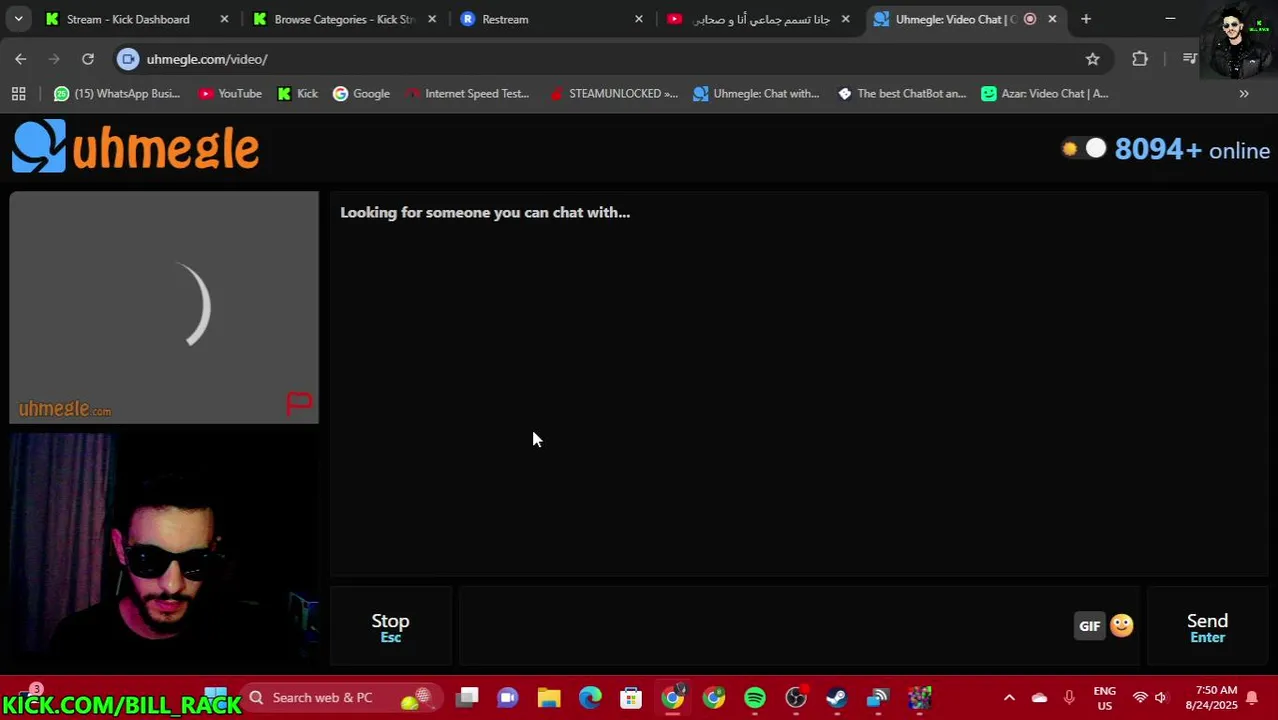Open OBS Studio from the taskbar
1278x720 pixels.
point(796,697)
